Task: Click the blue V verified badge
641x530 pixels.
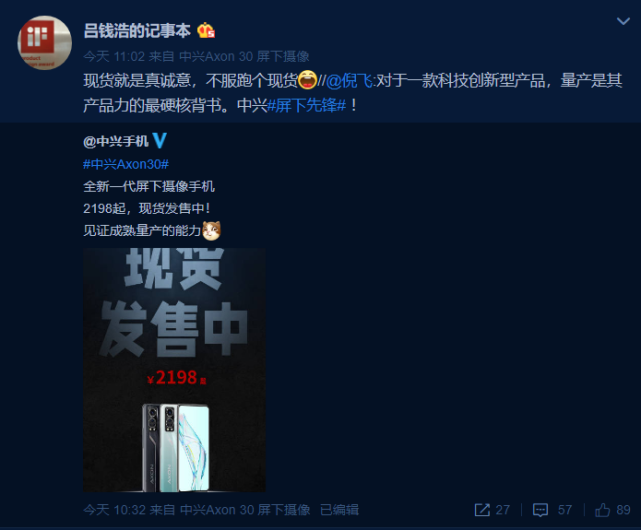Action: (159, 141)
